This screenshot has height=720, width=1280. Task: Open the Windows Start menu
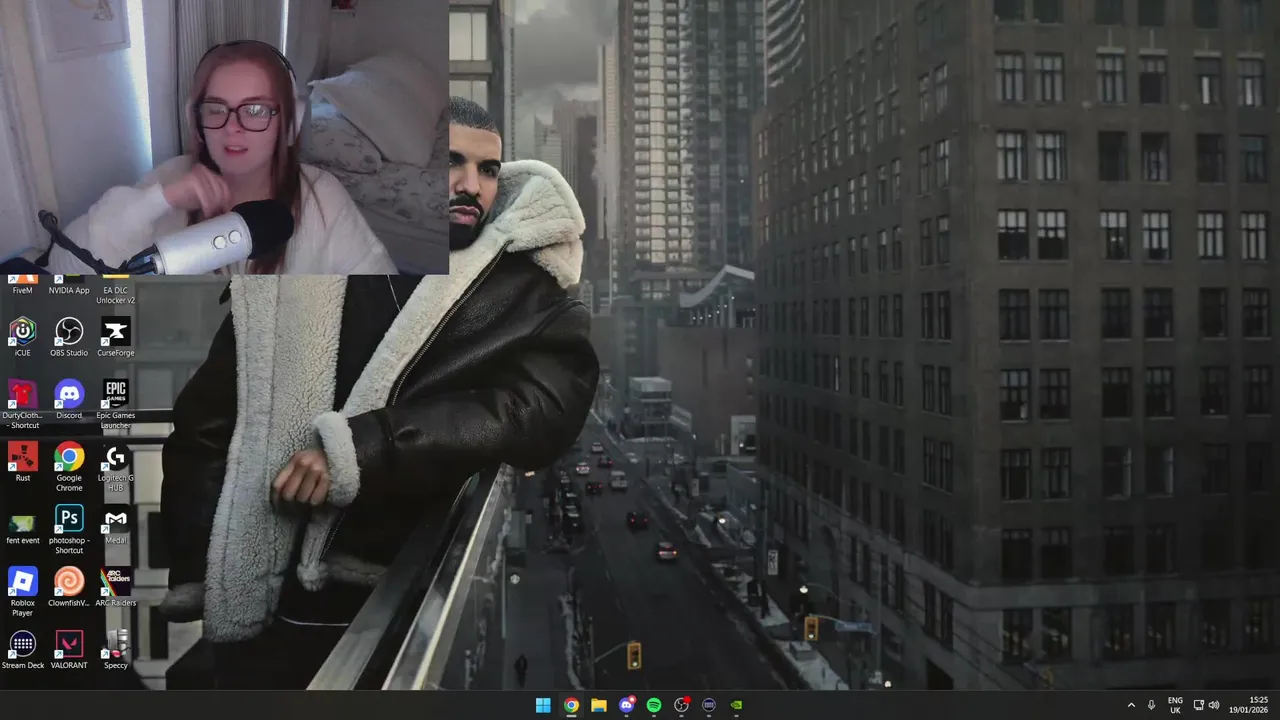point(543,705)
